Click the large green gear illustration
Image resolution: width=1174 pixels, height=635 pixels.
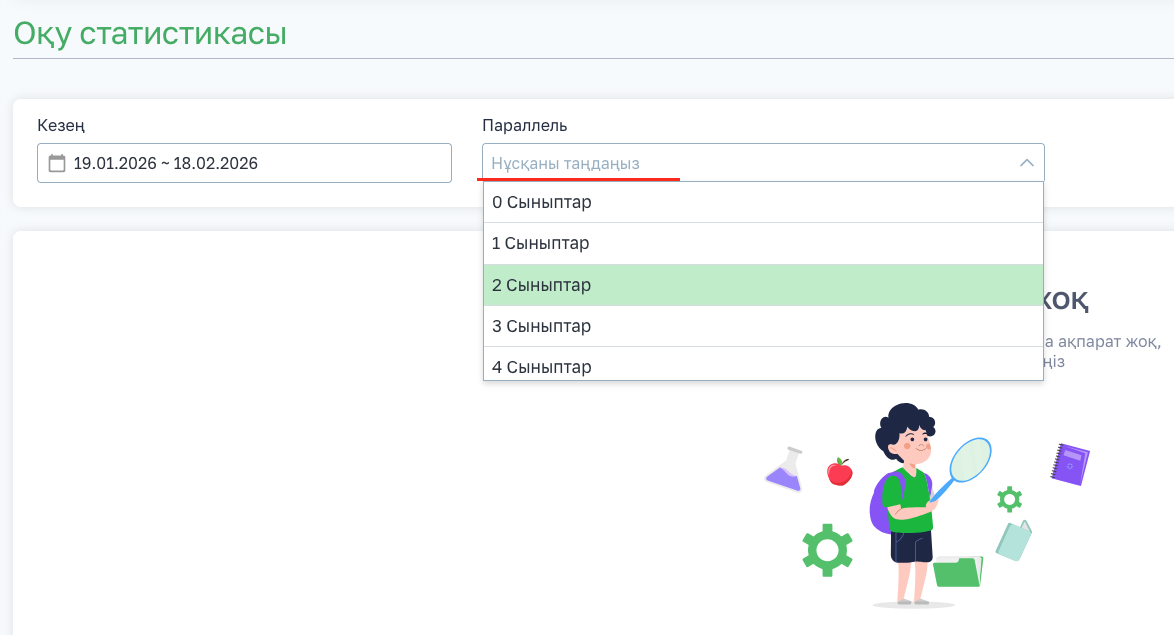click(x=827, y=549)
